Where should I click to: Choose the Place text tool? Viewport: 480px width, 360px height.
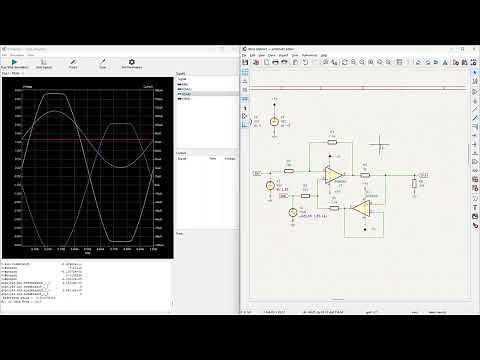[475, 207]
